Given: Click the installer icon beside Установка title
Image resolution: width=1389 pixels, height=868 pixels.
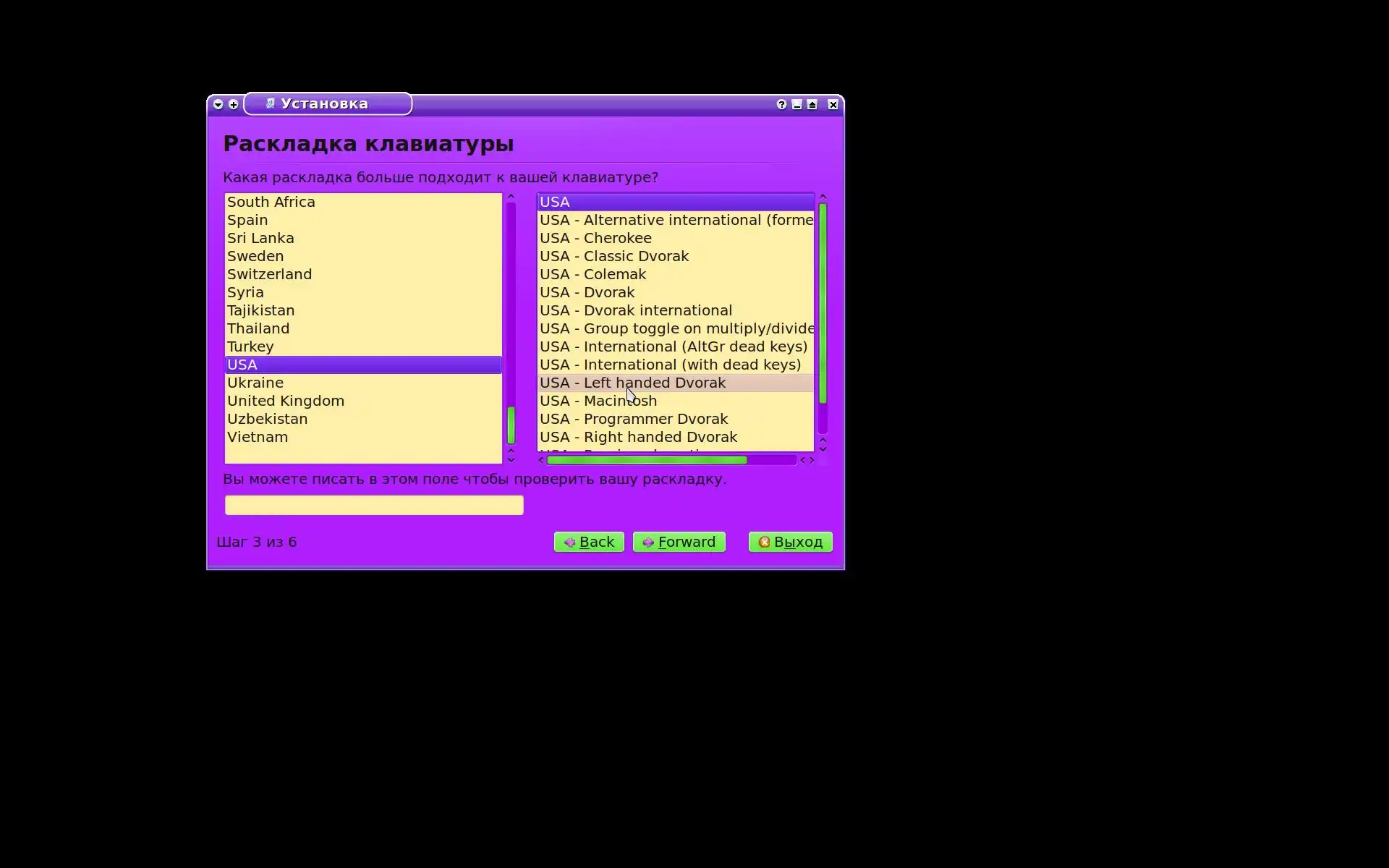Looking at the screenshot, I should coord(270,103).
